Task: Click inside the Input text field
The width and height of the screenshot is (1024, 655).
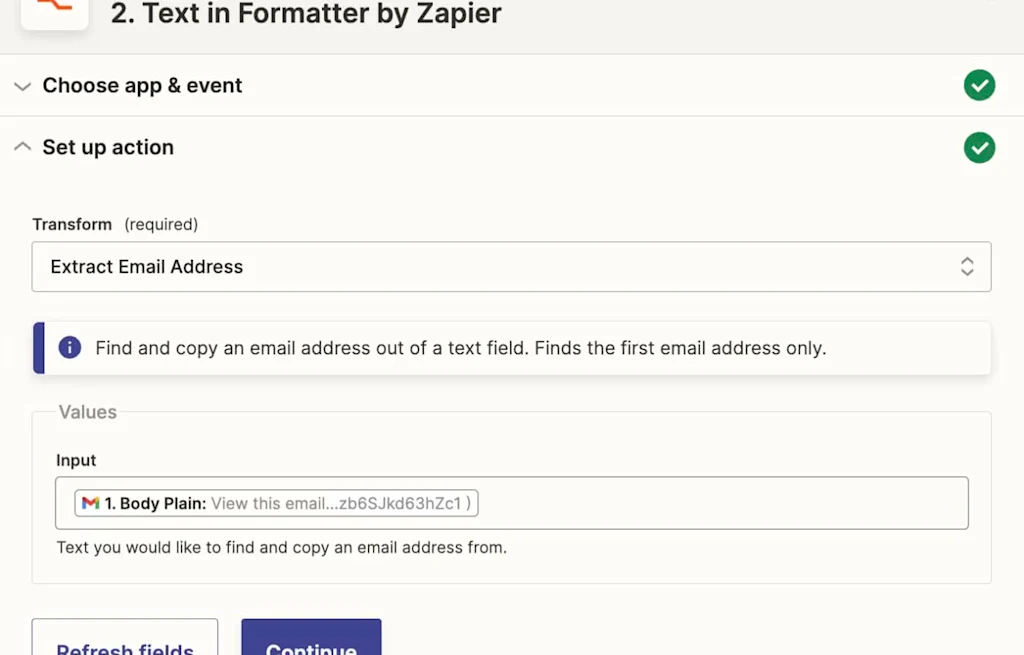Action: tap(700, 503)
